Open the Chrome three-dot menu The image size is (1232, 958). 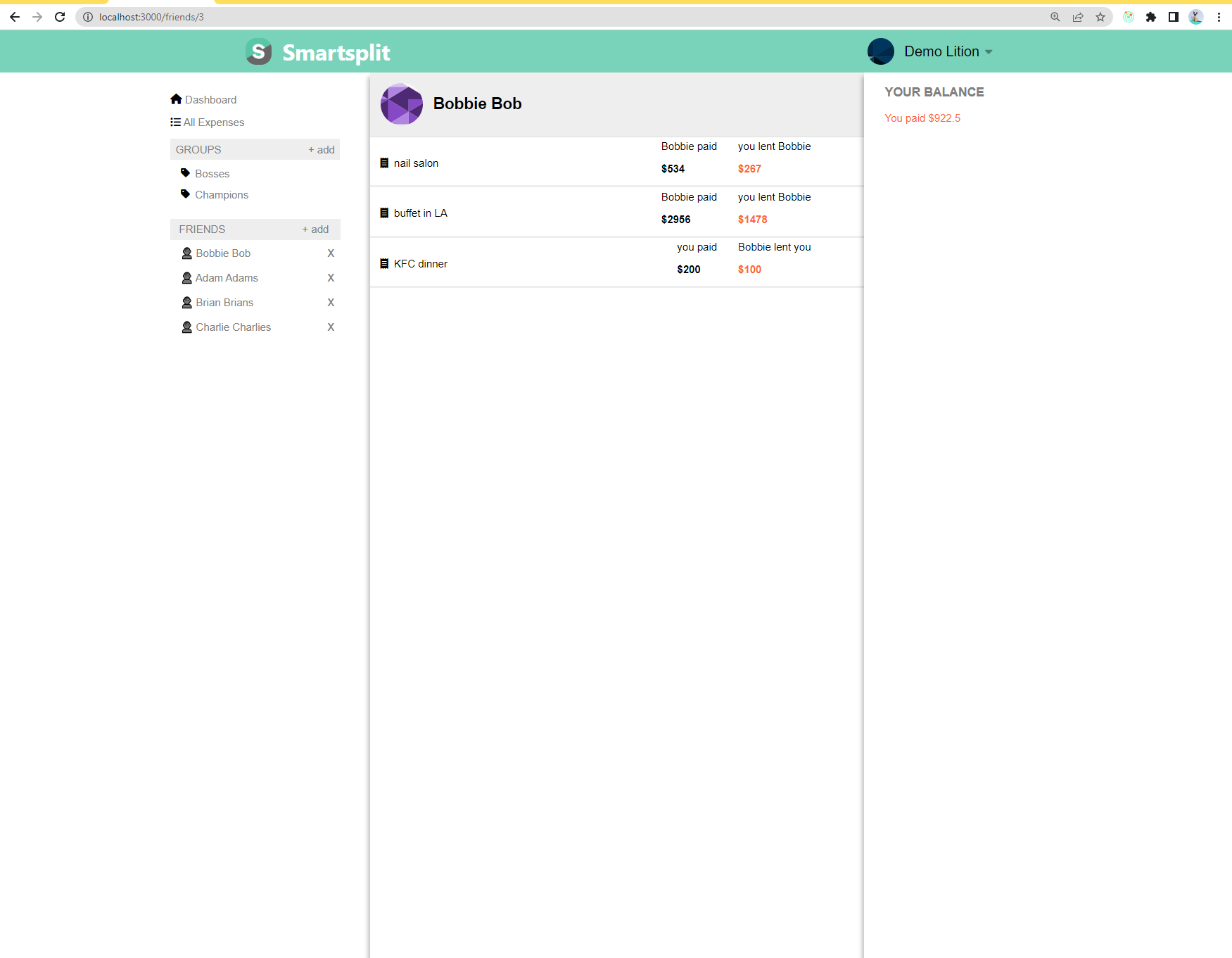[x=1219, y=17]
